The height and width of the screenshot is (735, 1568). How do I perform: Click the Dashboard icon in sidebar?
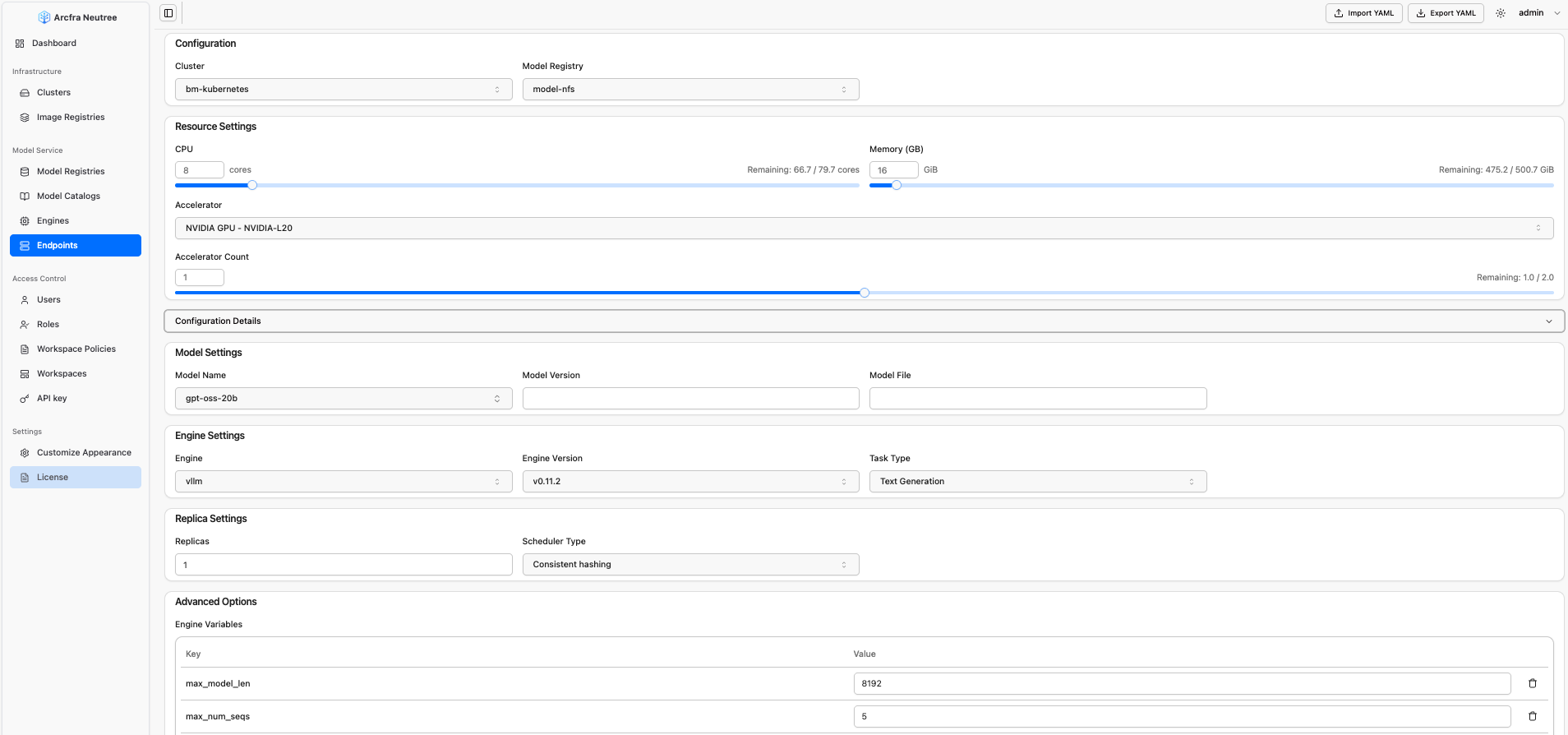coord(20,44)
